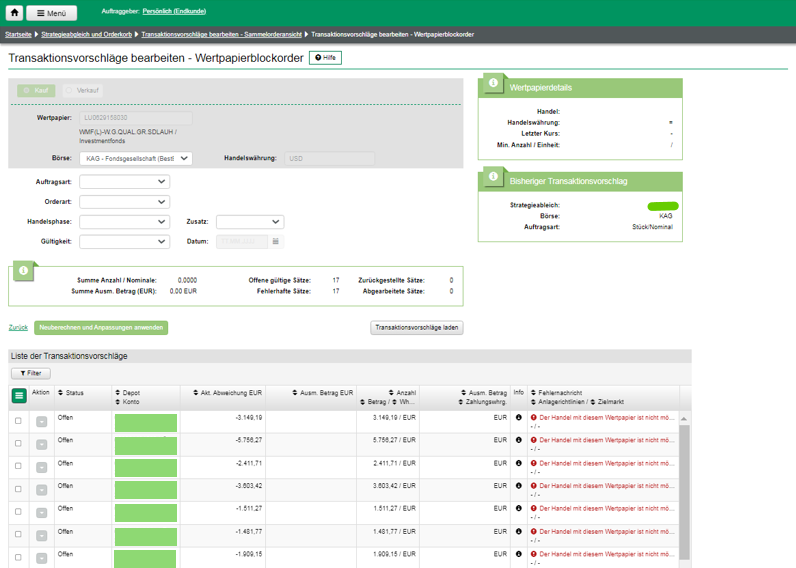The height and width of the screenshot is (568, 796).
Task: Sort by Akt. Abweichung EUR
Action: (x=227, y=393)
